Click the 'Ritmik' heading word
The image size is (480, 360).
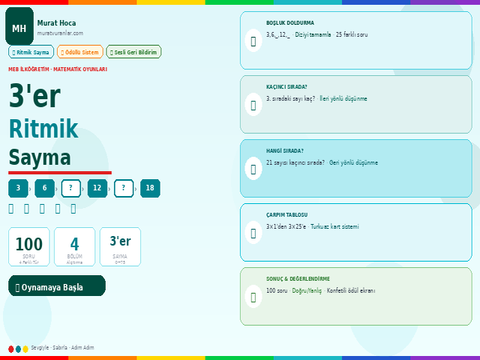[x=43, y=129]
